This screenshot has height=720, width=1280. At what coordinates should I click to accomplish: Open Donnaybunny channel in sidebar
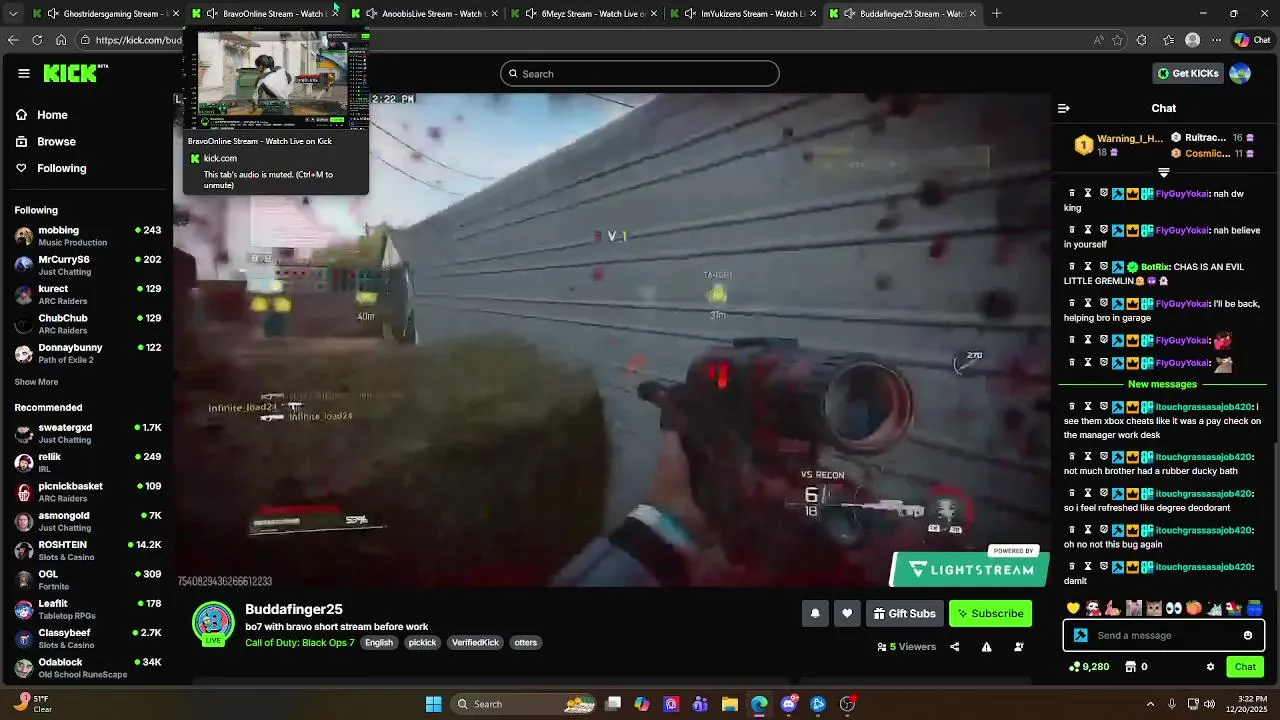click(88, 353)
